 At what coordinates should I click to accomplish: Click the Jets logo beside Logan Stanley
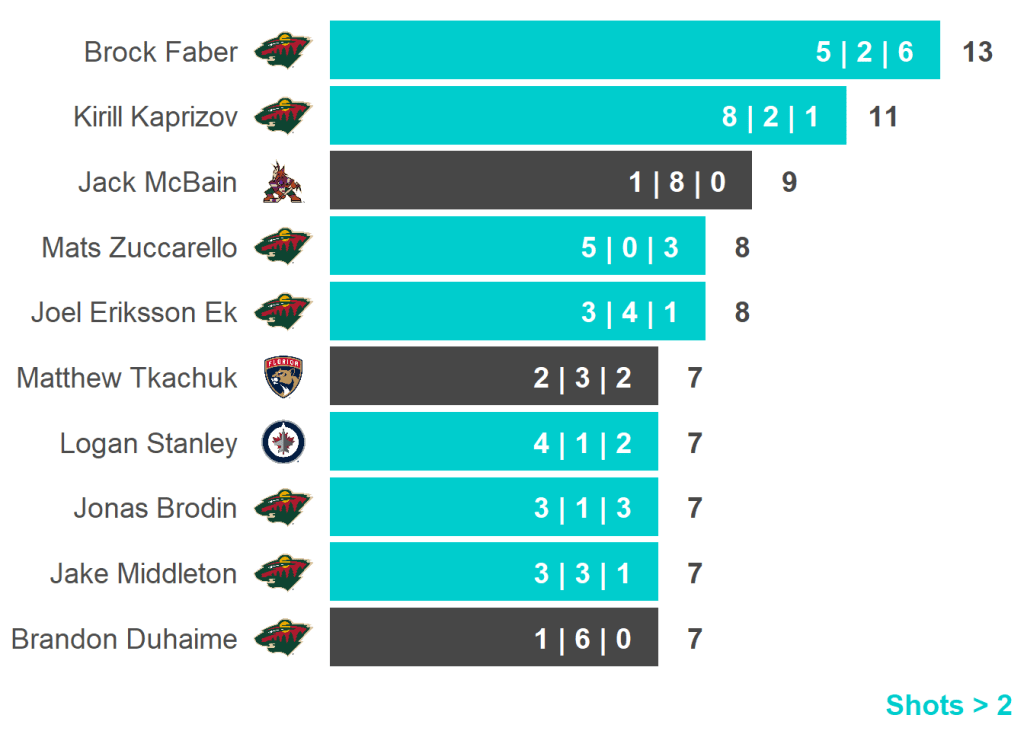(283, 442)
